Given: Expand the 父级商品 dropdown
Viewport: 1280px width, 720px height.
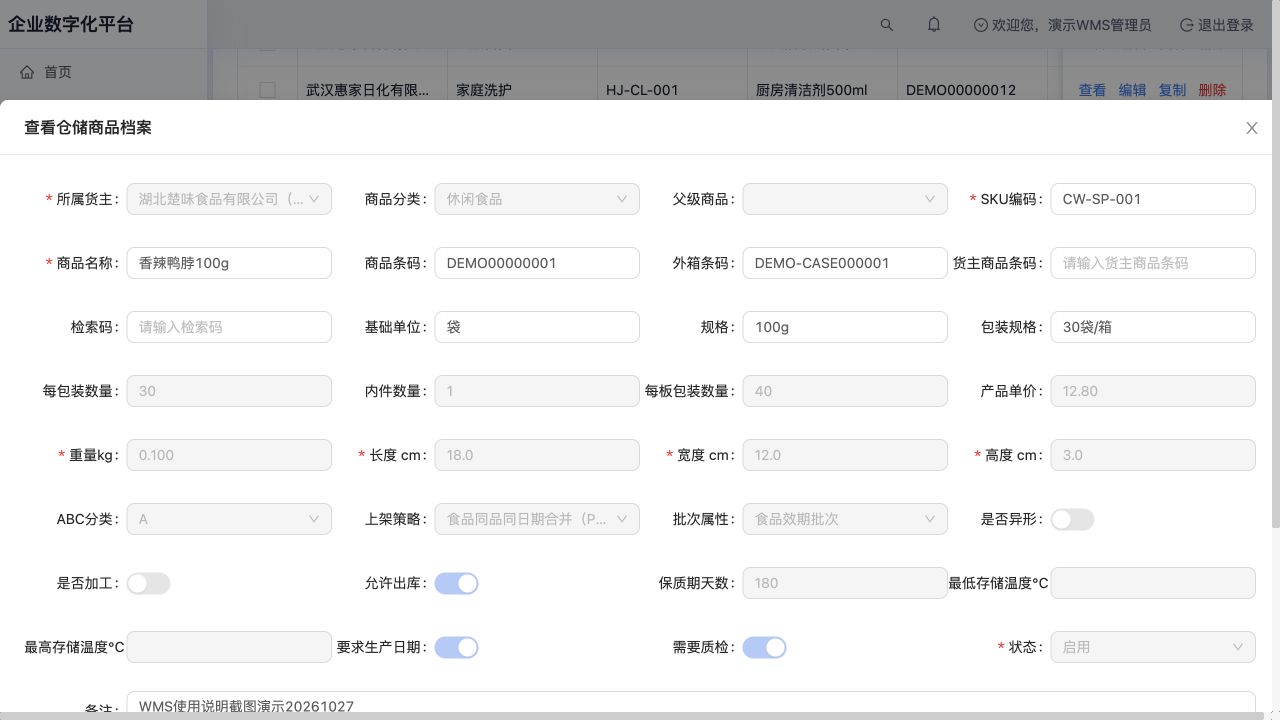Looking at the screenshot, I should click(845, 199).
